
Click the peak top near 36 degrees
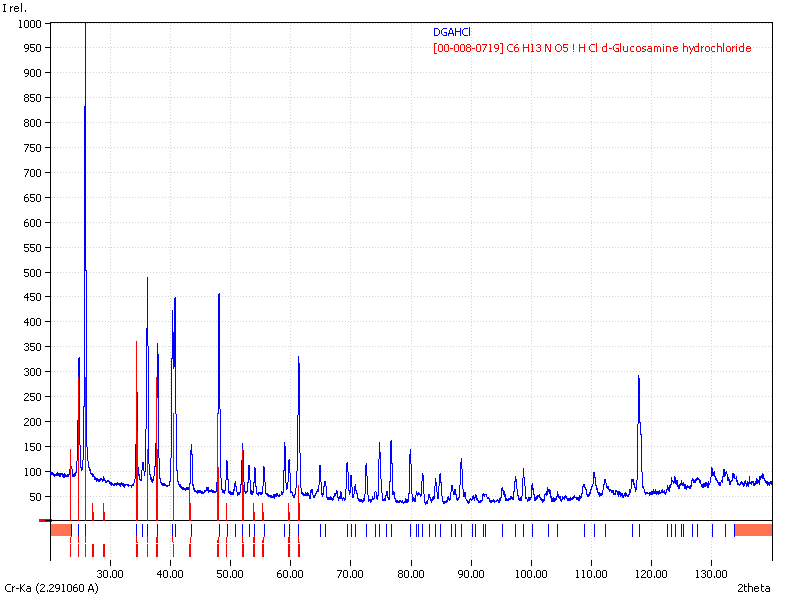(x=147, y=279)
